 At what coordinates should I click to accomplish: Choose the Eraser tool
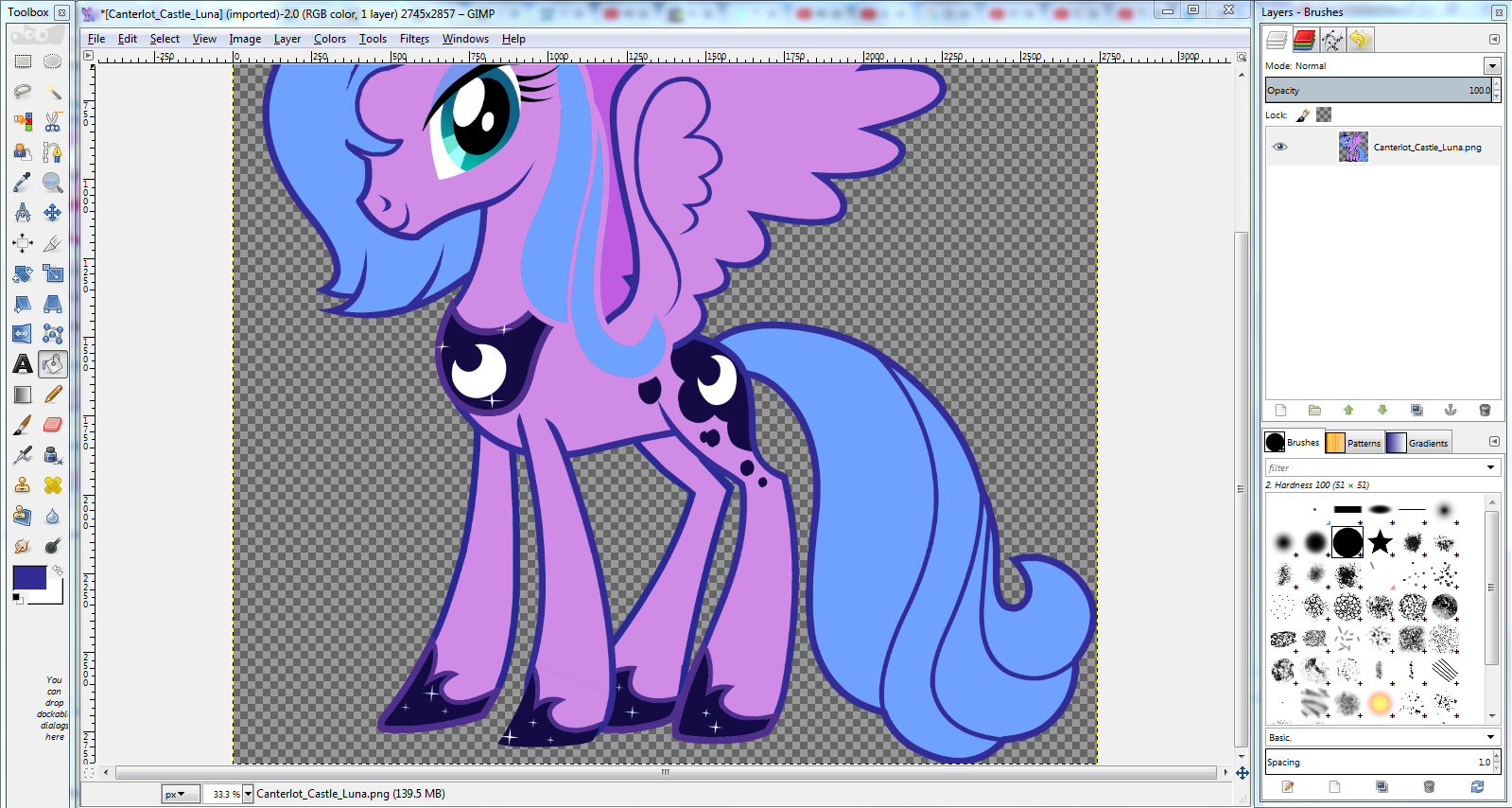(53, 425)
